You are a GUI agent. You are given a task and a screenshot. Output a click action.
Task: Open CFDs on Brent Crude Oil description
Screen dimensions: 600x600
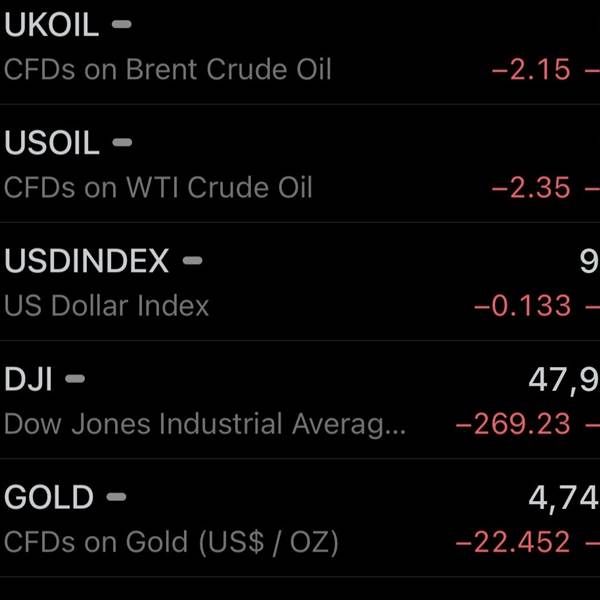pyautogui.click(x=168, y=70)
